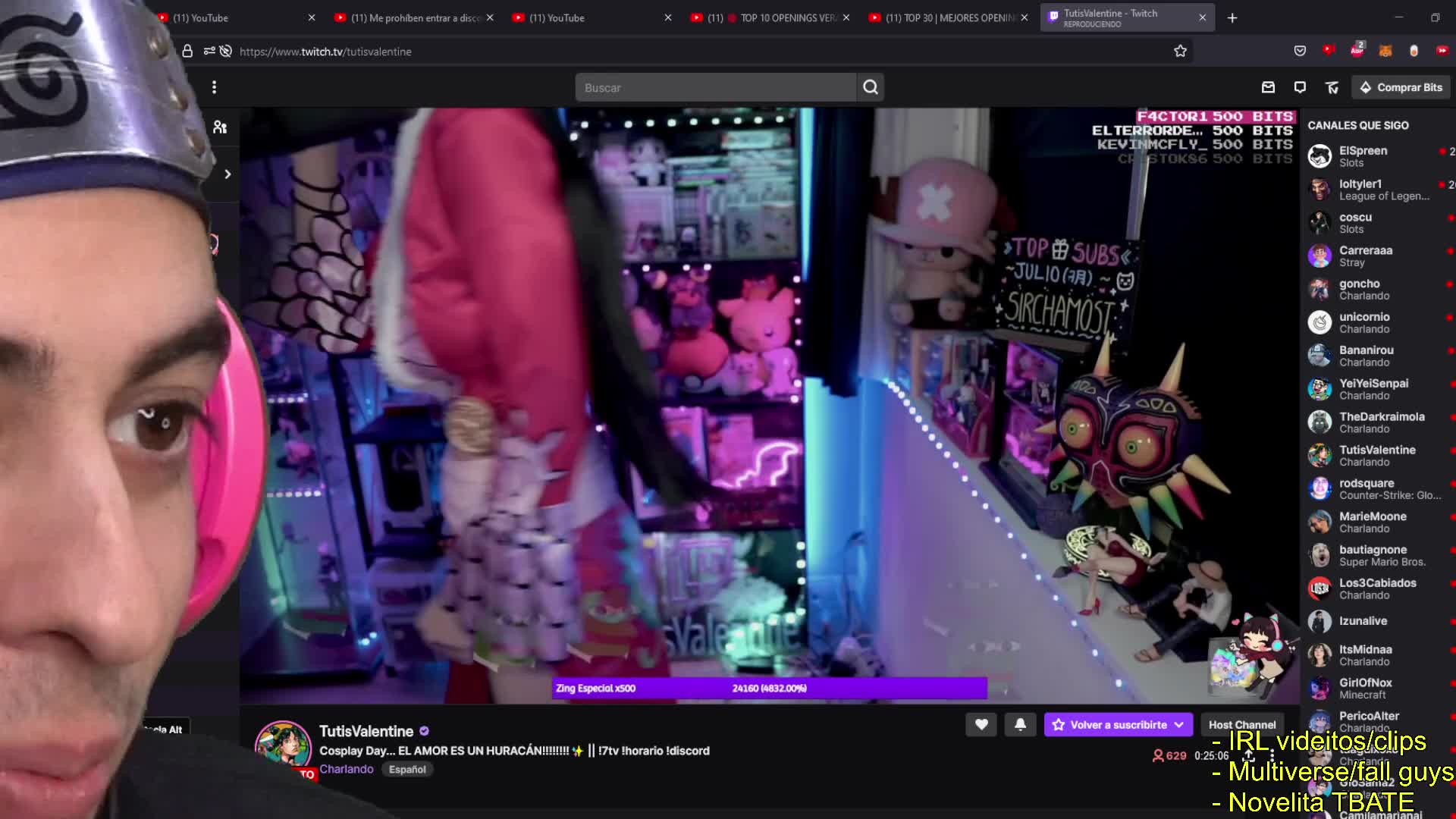Open the Twitch inbox notifications icon
Screen dimensions: 1456x819
(1268, 87)
